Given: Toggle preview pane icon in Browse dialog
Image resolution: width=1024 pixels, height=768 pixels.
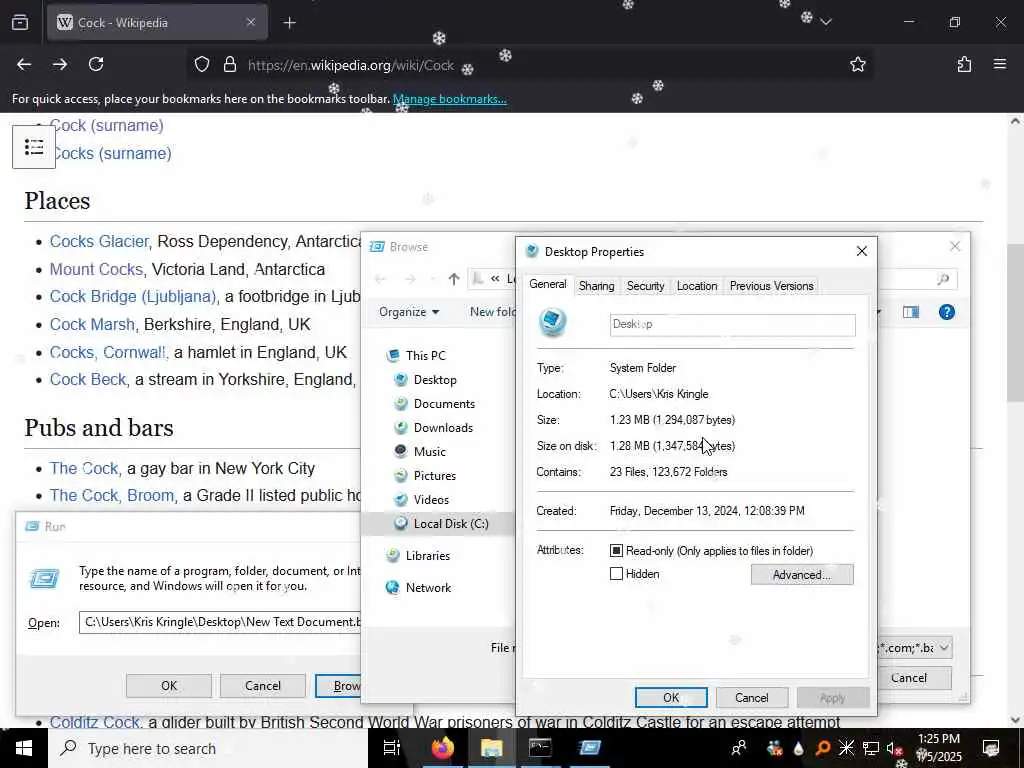Looking at the screenshot, I should click(911, 312).
